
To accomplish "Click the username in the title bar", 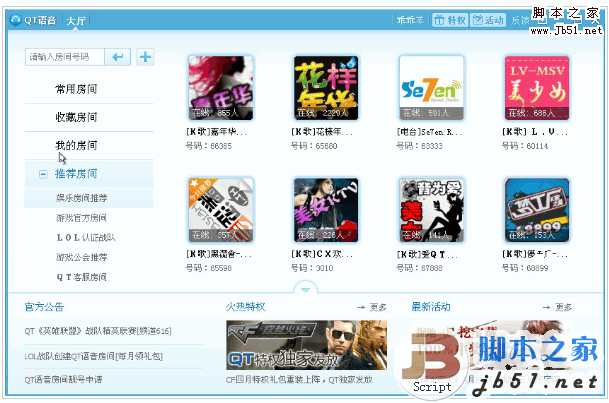I will [x=410, y=20].
